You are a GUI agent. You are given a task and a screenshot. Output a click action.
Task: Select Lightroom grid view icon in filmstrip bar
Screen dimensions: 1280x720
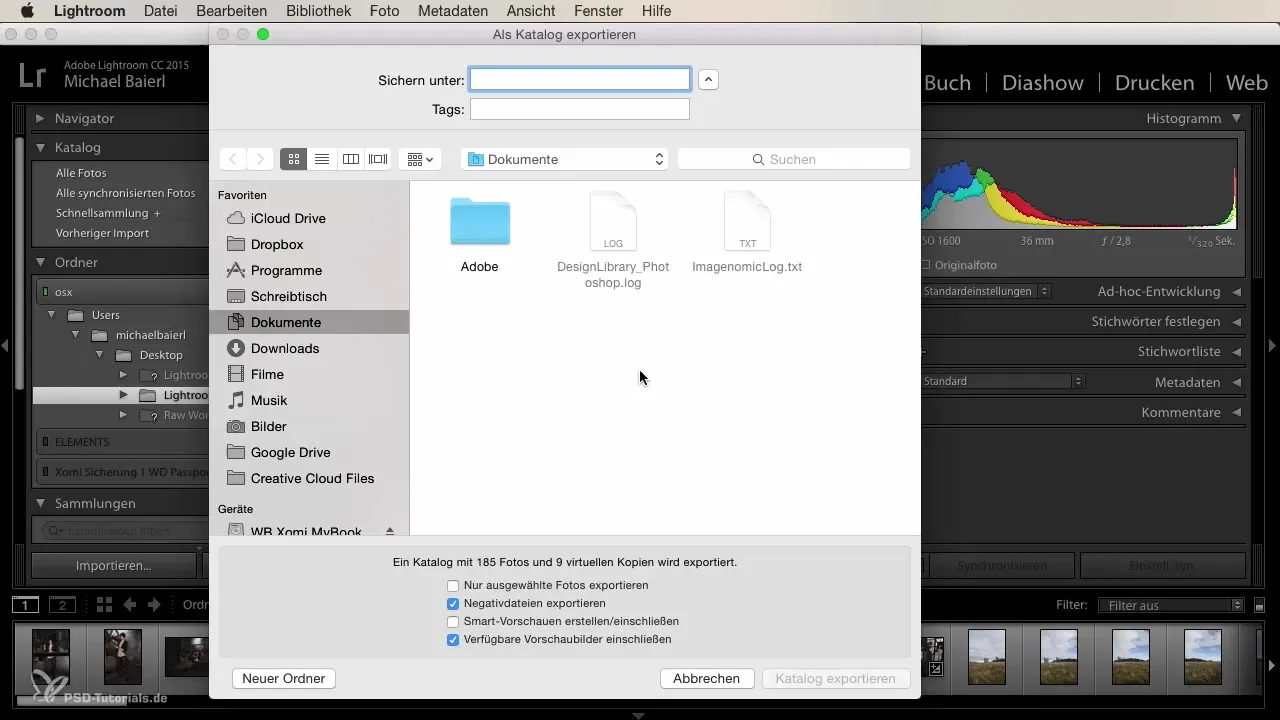coord(104,605)
